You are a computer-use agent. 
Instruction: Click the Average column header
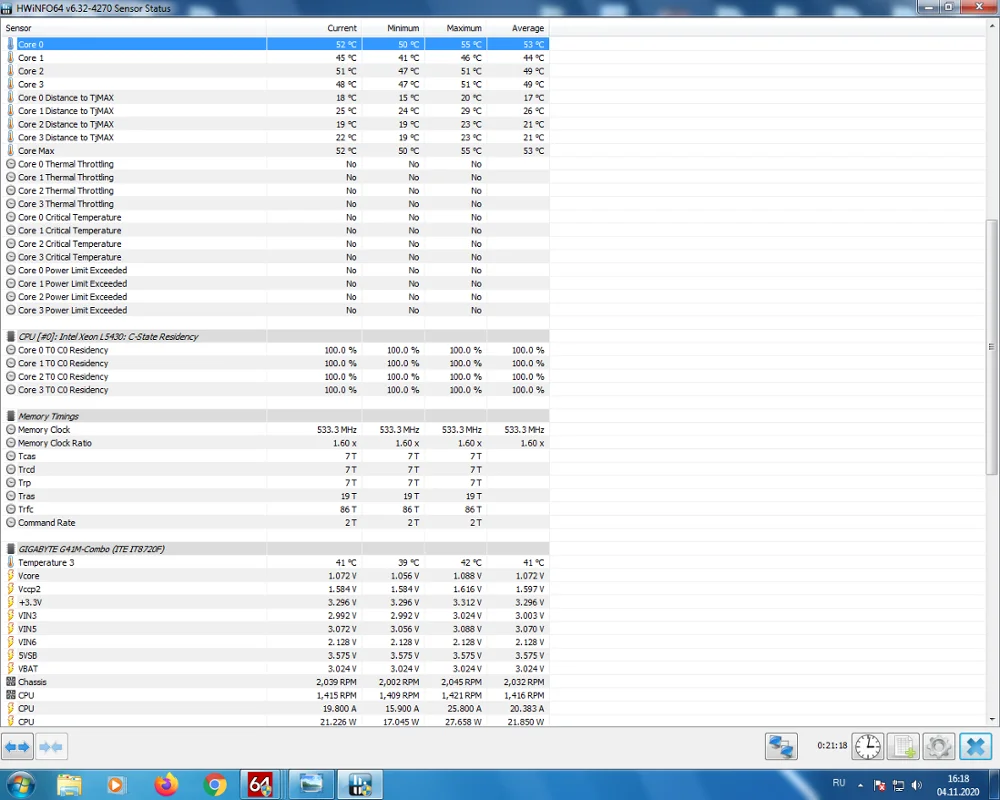coord(518,28)
